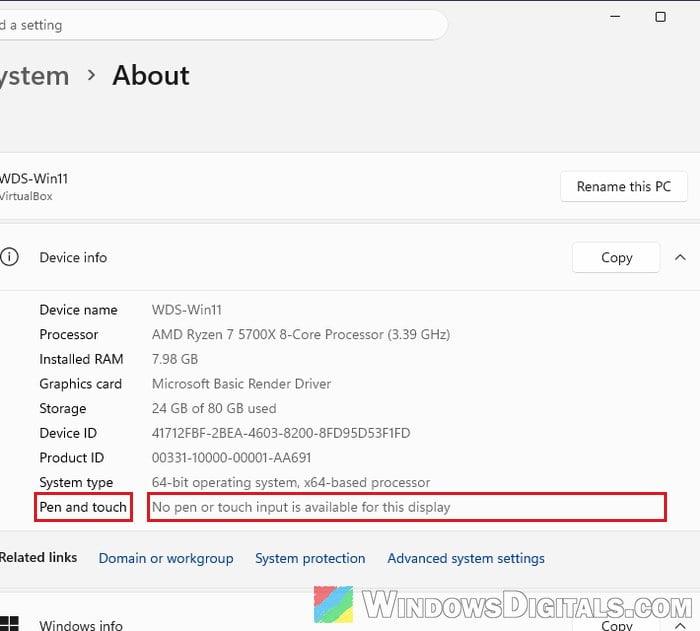Select the Device name value WDS-Win11
Image resolution: width=700 pixels, height=631 pixels.
[187, 310]
